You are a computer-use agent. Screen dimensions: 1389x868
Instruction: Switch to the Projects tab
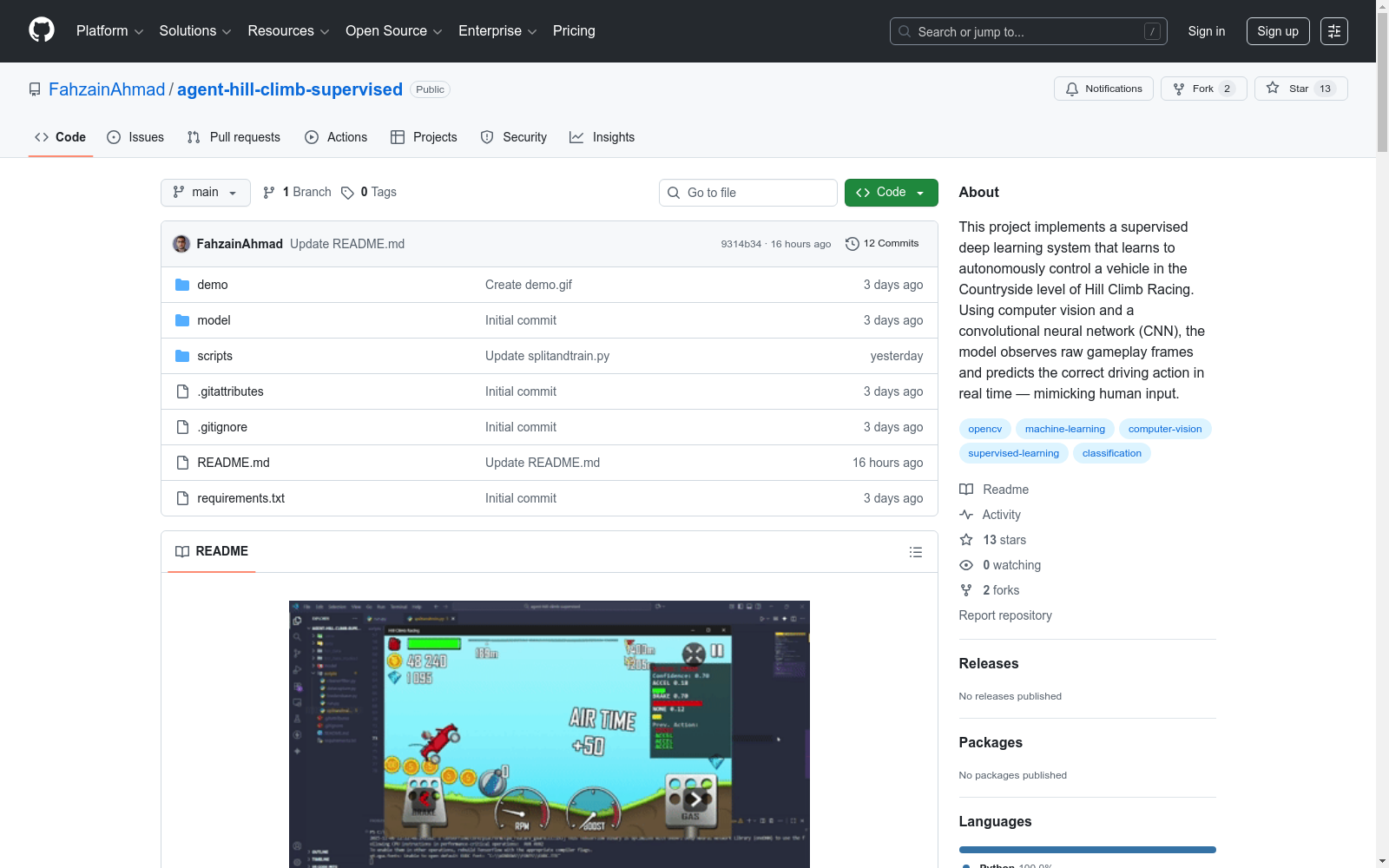tap(424, 137)
